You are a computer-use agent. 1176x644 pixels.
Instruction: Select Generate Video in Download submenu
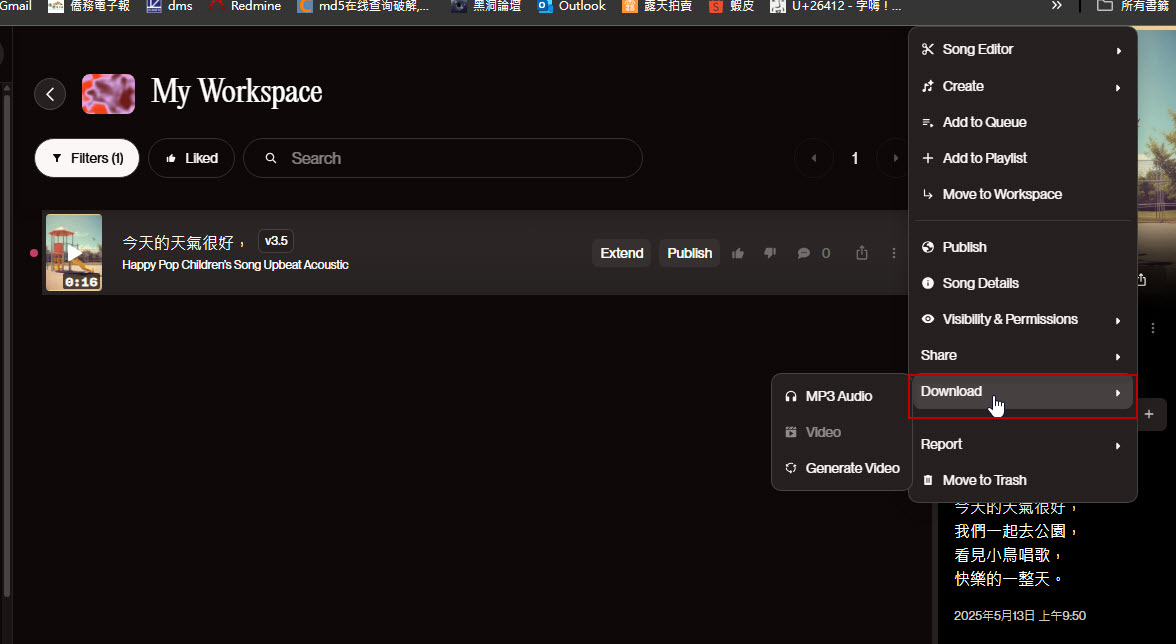tap(851, 469)
